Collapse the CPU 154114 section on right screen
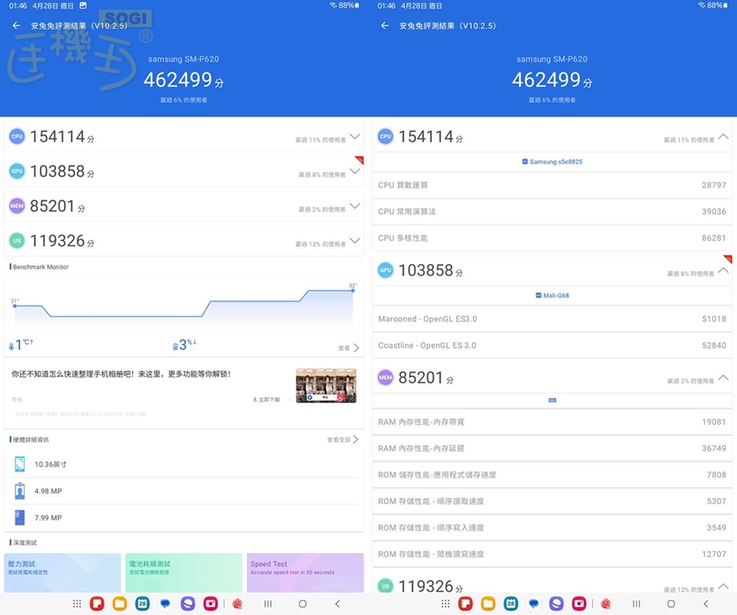The height and width of the screenshot is (615, 737). pyautogui.click(x=724, y=137)
